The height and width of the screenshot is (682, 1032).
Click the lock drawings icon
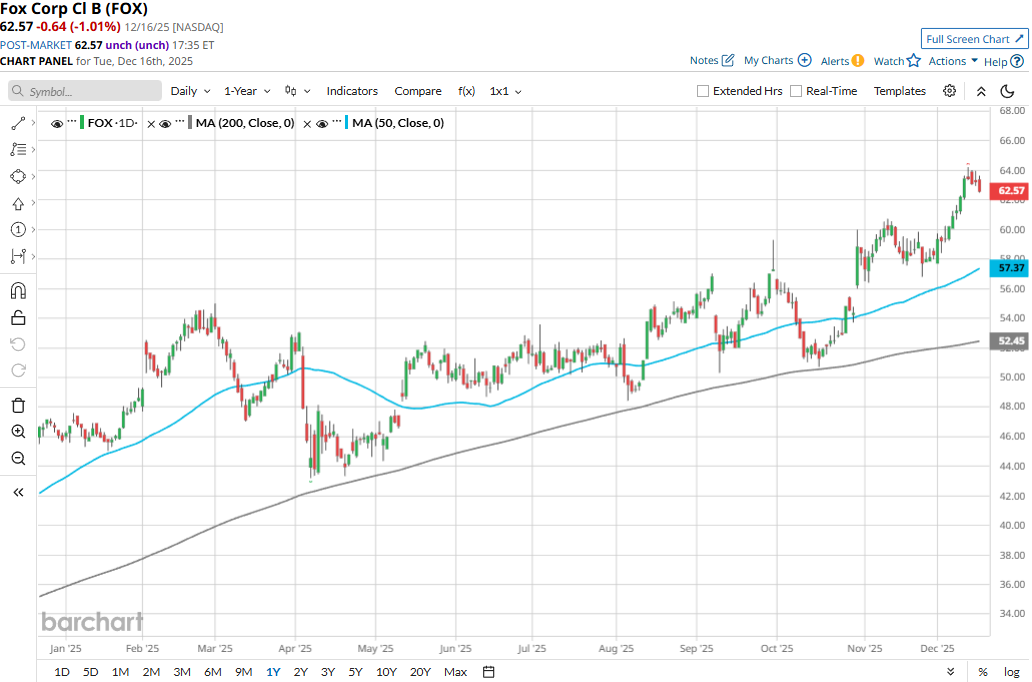[x=18, y=318]
